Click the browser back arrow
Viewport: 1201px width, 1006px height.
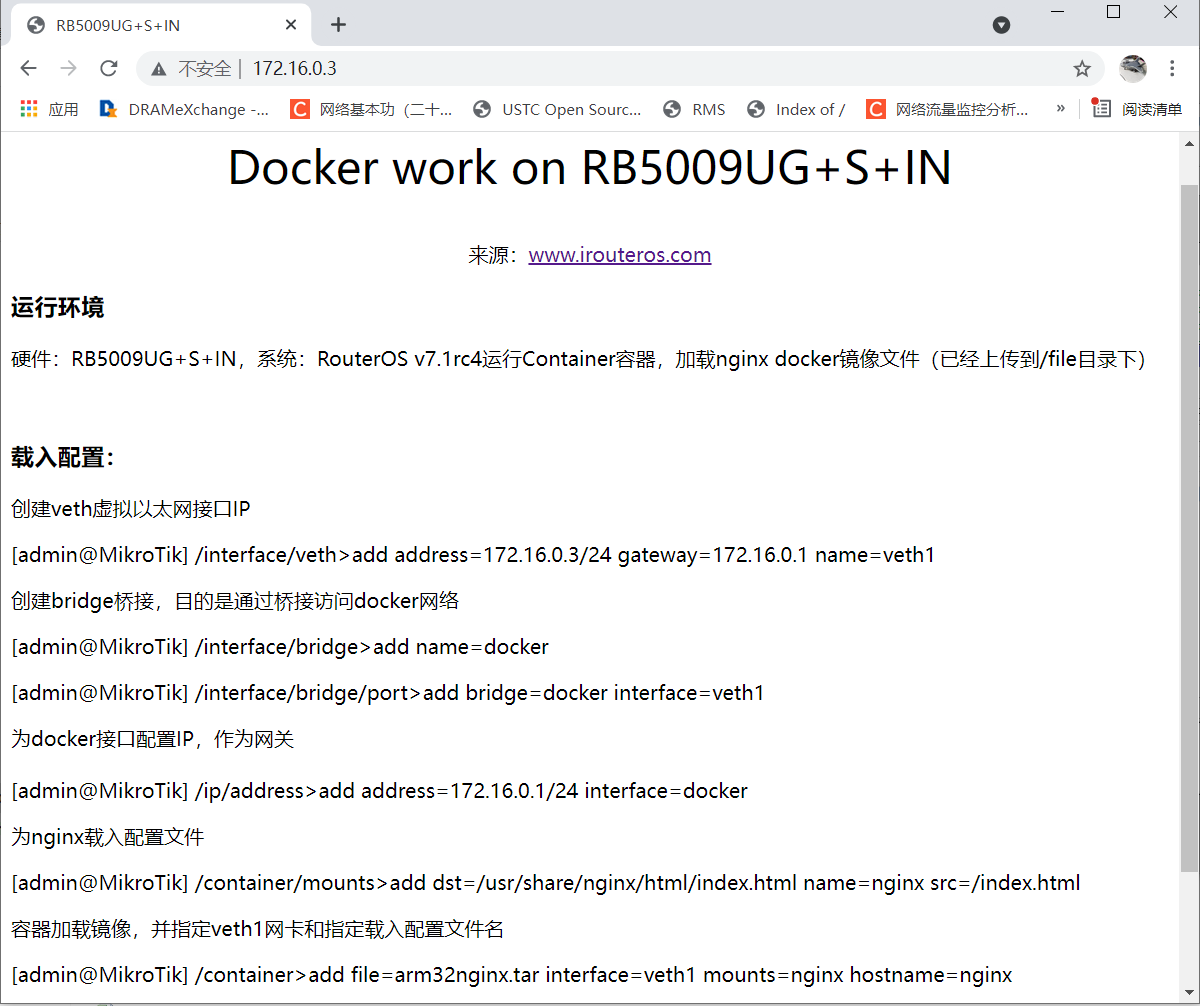28,68
